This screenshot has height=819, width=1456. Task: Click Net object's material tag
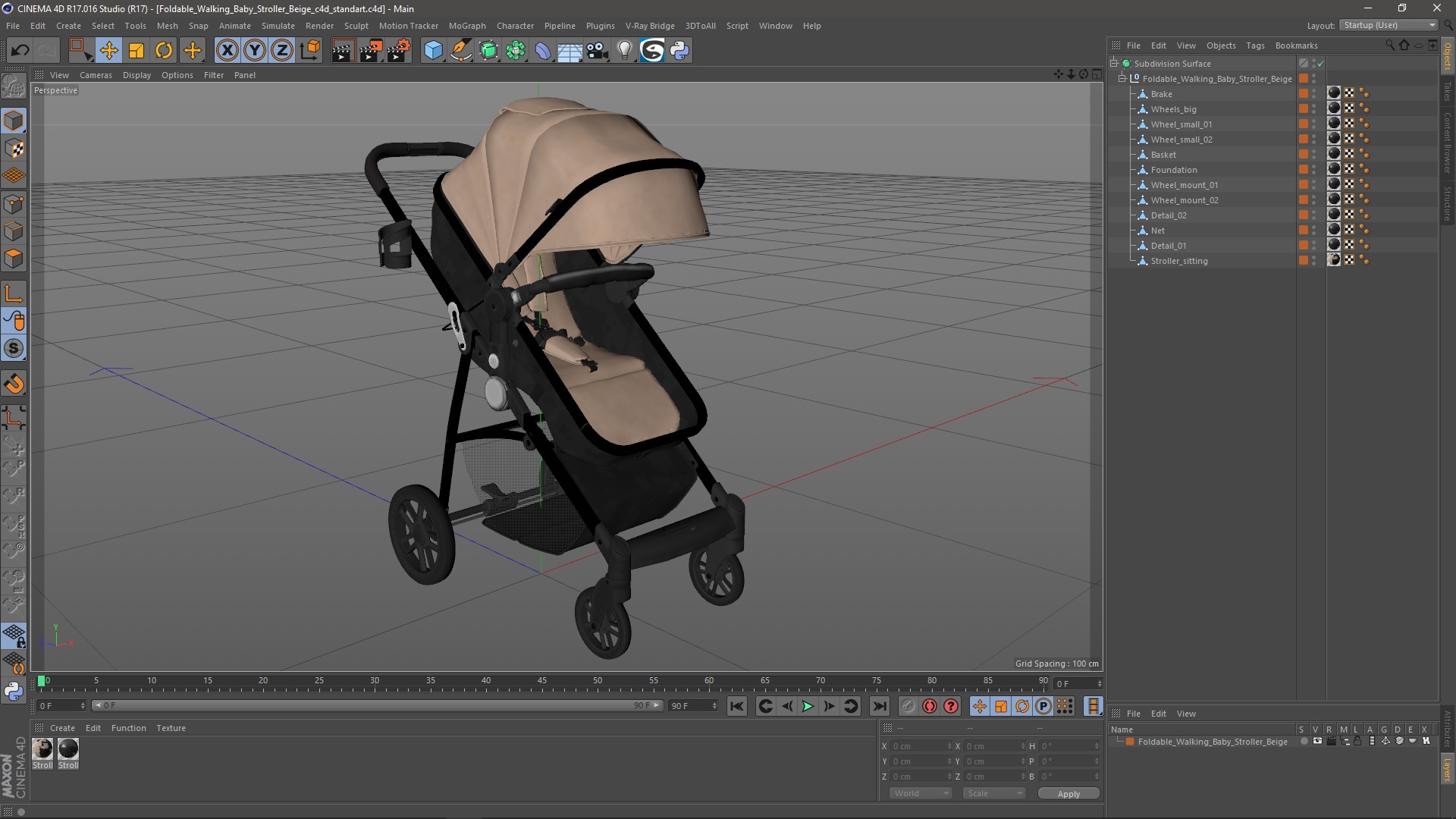click(x=1334, y=230)
